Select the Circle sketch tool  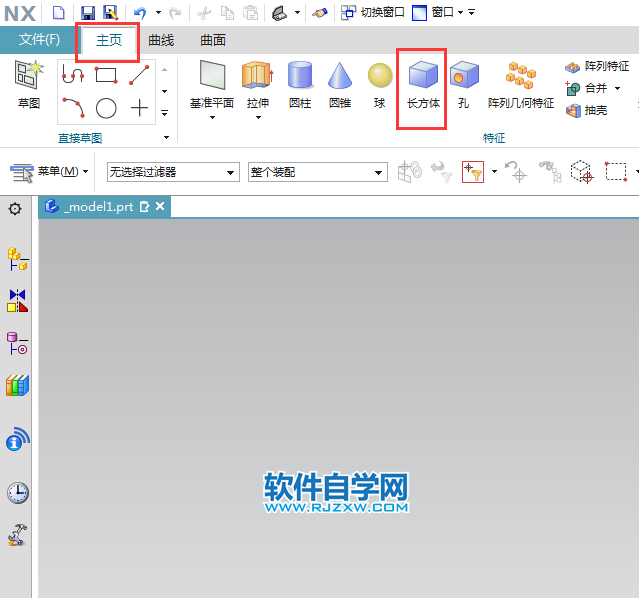[106, 108]
